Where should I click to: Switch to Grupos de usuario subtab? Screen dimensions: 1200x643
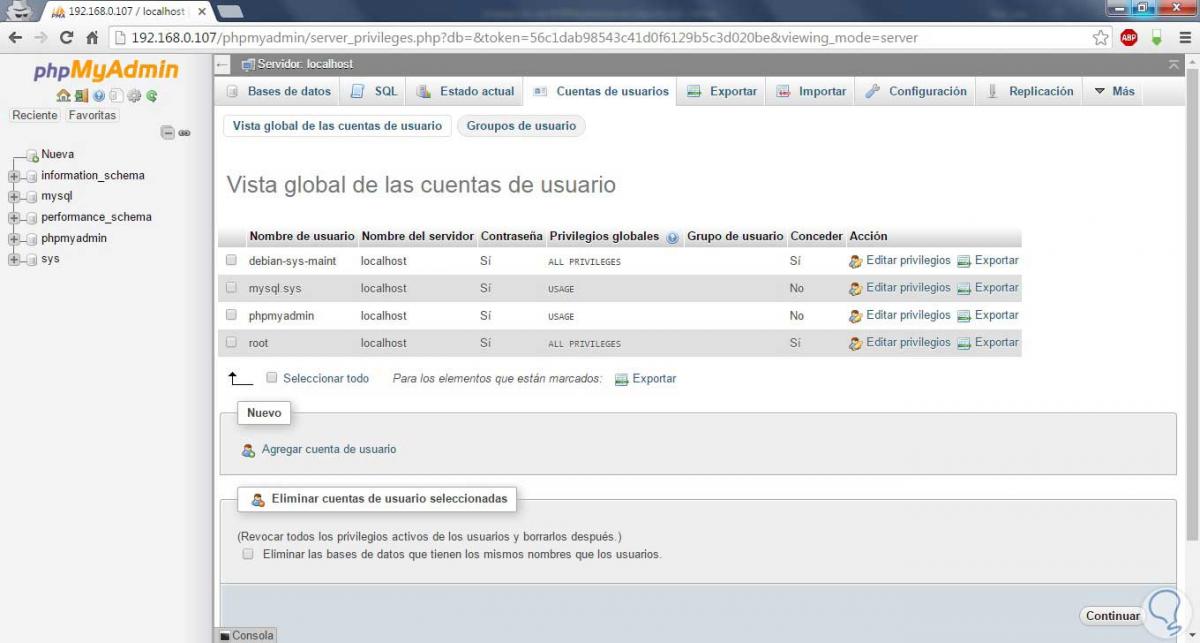(521, 126)
